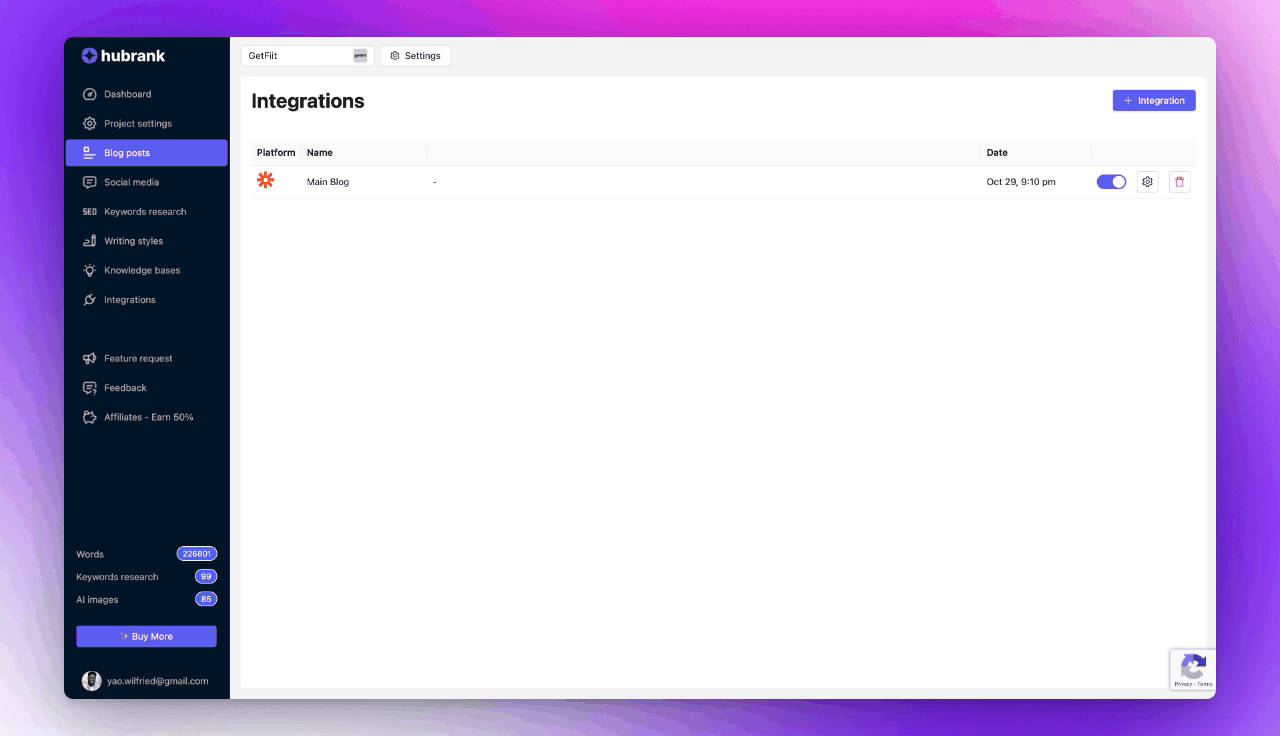This screenshot has height=736, width=1280.
Task: Open the GetFiit project selector dropdown
Action: [x=307, y=56]
